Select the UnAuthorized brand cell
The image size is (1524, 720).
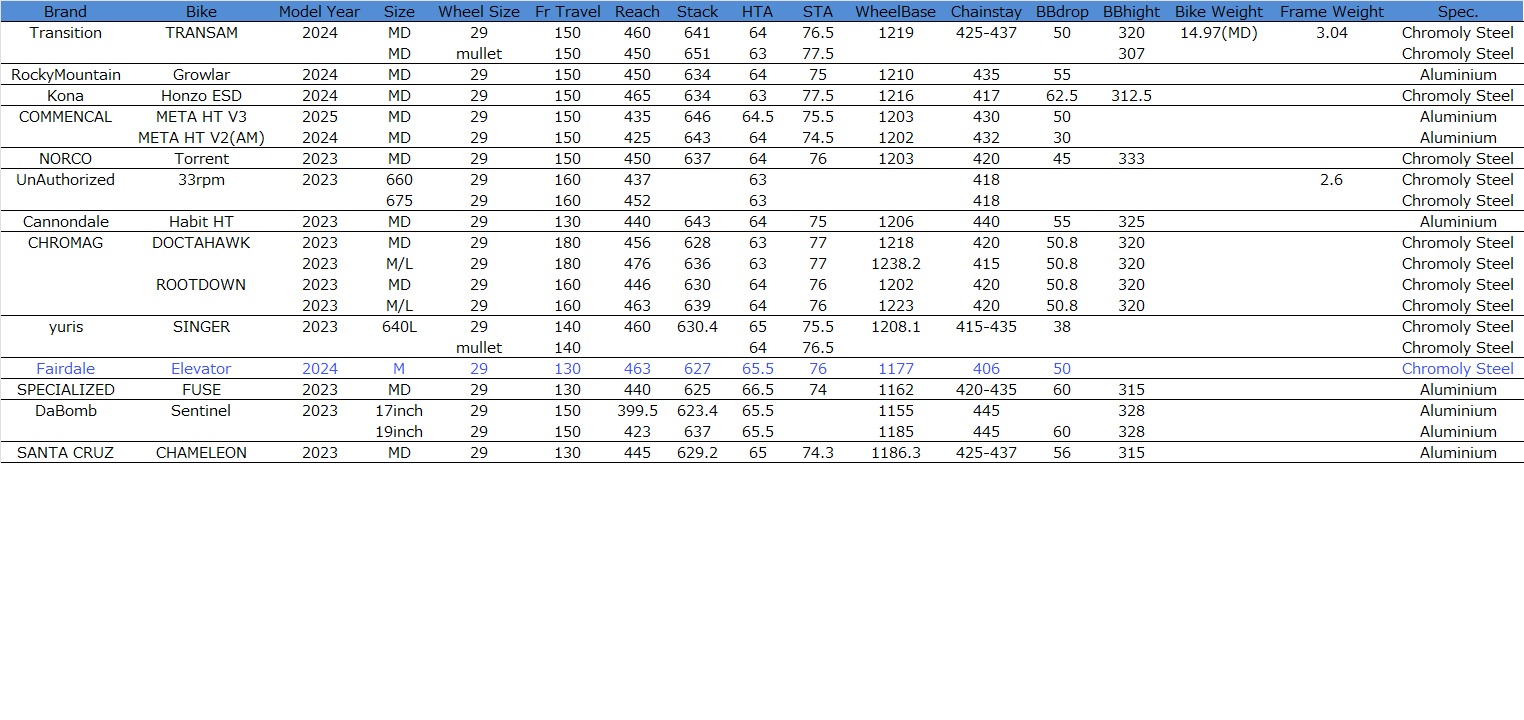tap(66, 180)
